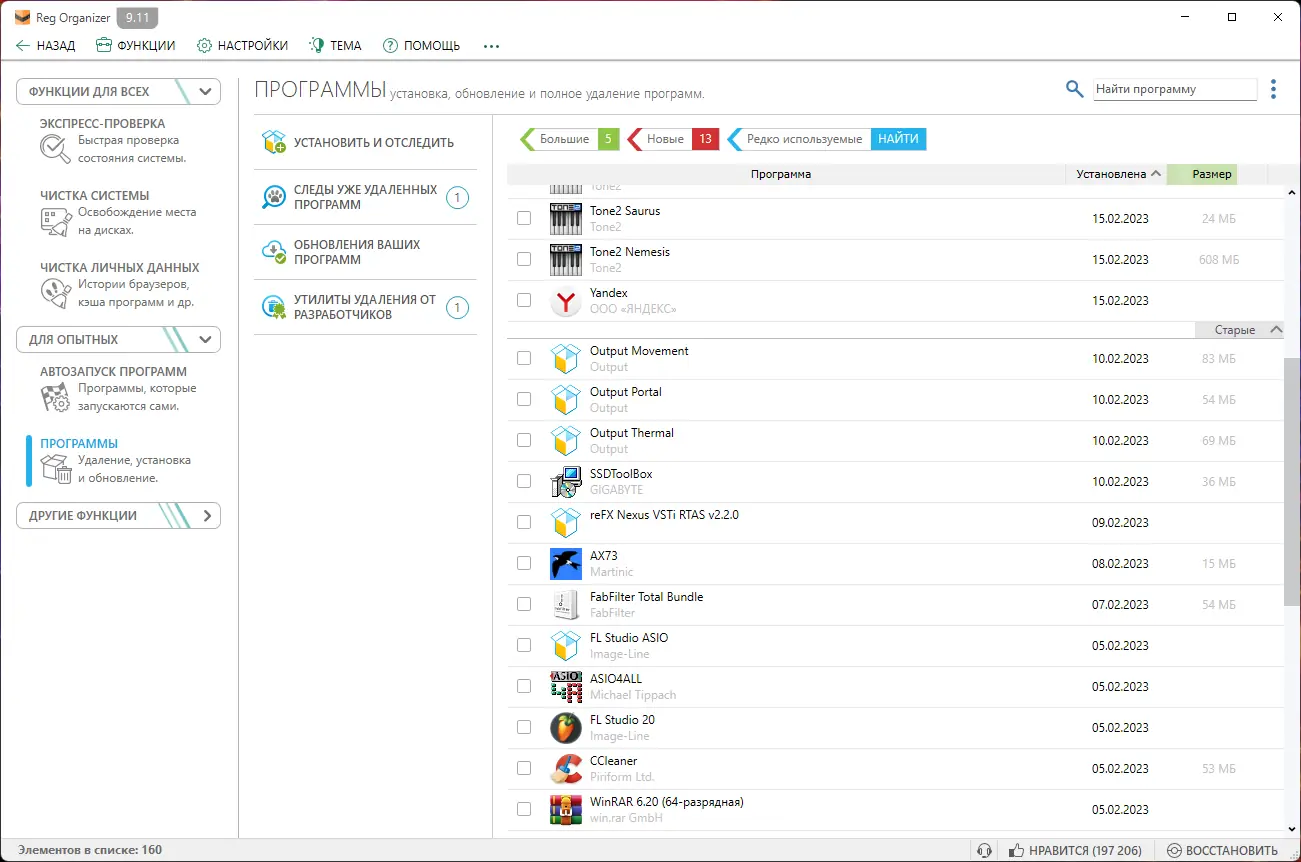
Task: Click the Tone2 Nemesis keyboard icon
Action: [x=566, y=260]
